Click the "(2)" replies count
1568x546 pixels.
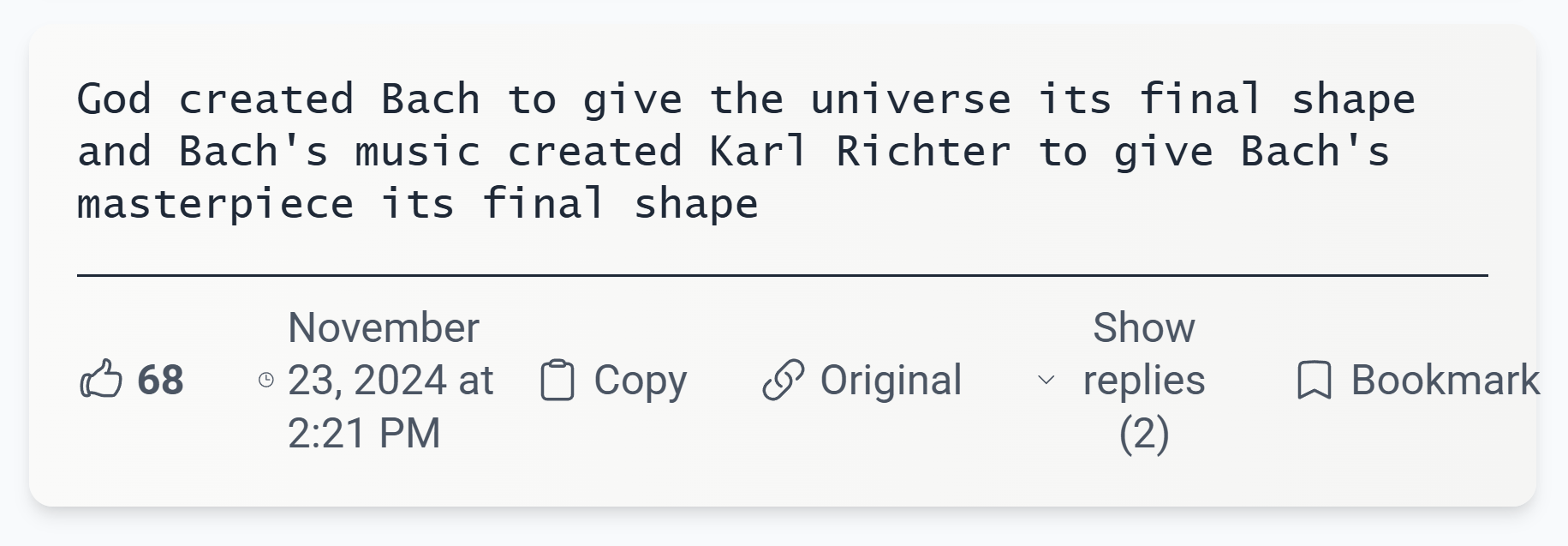1143,433
